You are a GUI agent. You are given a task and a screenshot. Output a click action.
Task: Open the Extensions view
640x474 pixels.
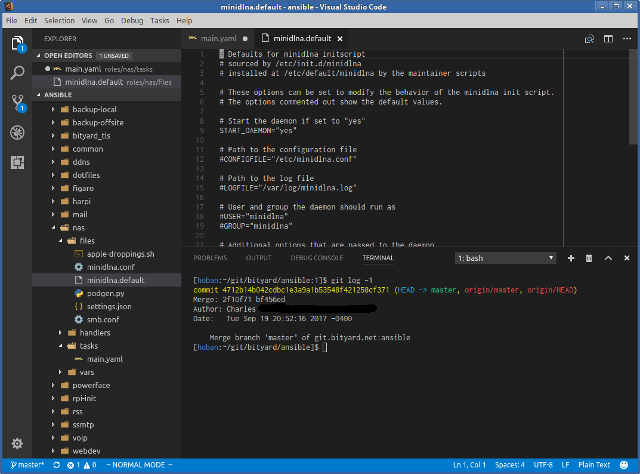click(x=17, y=161)
